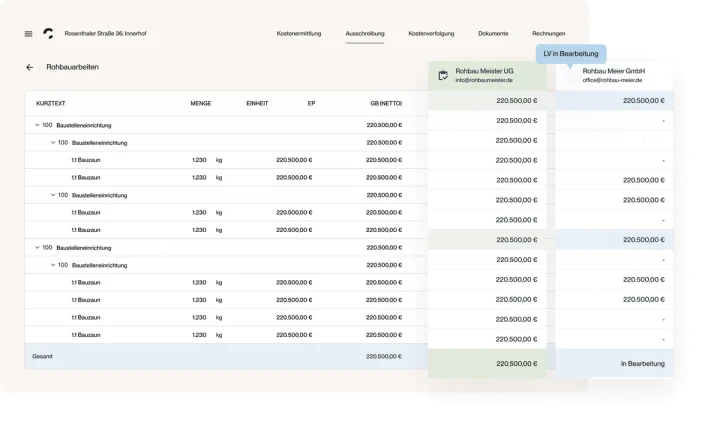The height and width of the screenshot is (434, 720).
Task: Click the green total cell under Rohbau Meister UG
Action: point(487,363)
